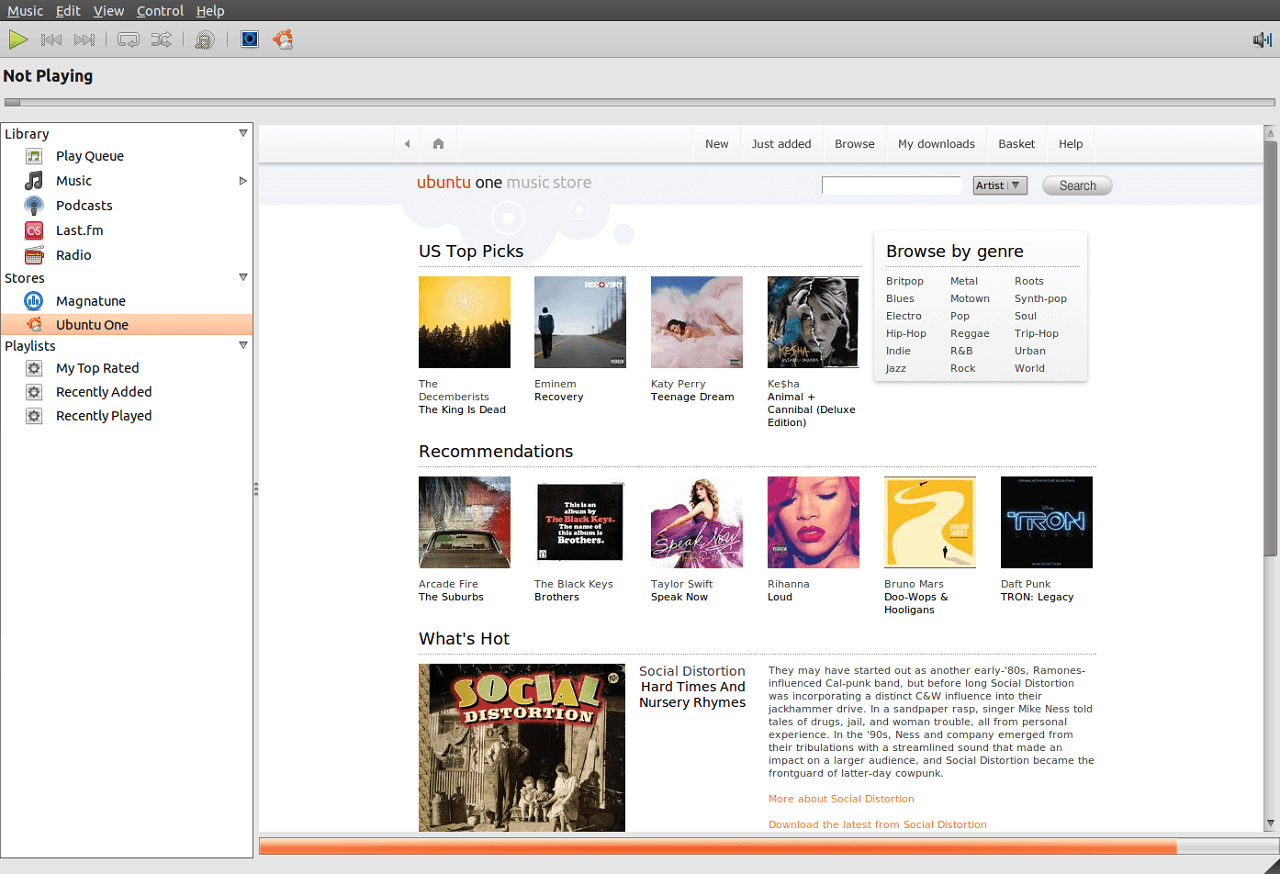Screen dimensions: 1280x874
Task: Toggle the repeat playback button
Action: [128, 40]
